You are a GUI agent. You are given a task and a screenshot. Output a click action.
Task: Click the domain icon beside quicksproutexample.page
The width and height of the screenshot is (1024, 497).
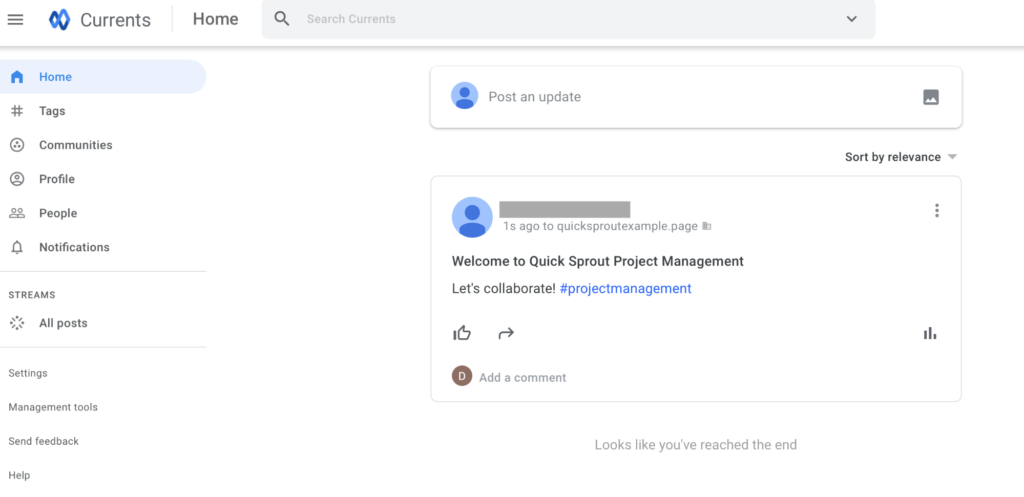707,226
